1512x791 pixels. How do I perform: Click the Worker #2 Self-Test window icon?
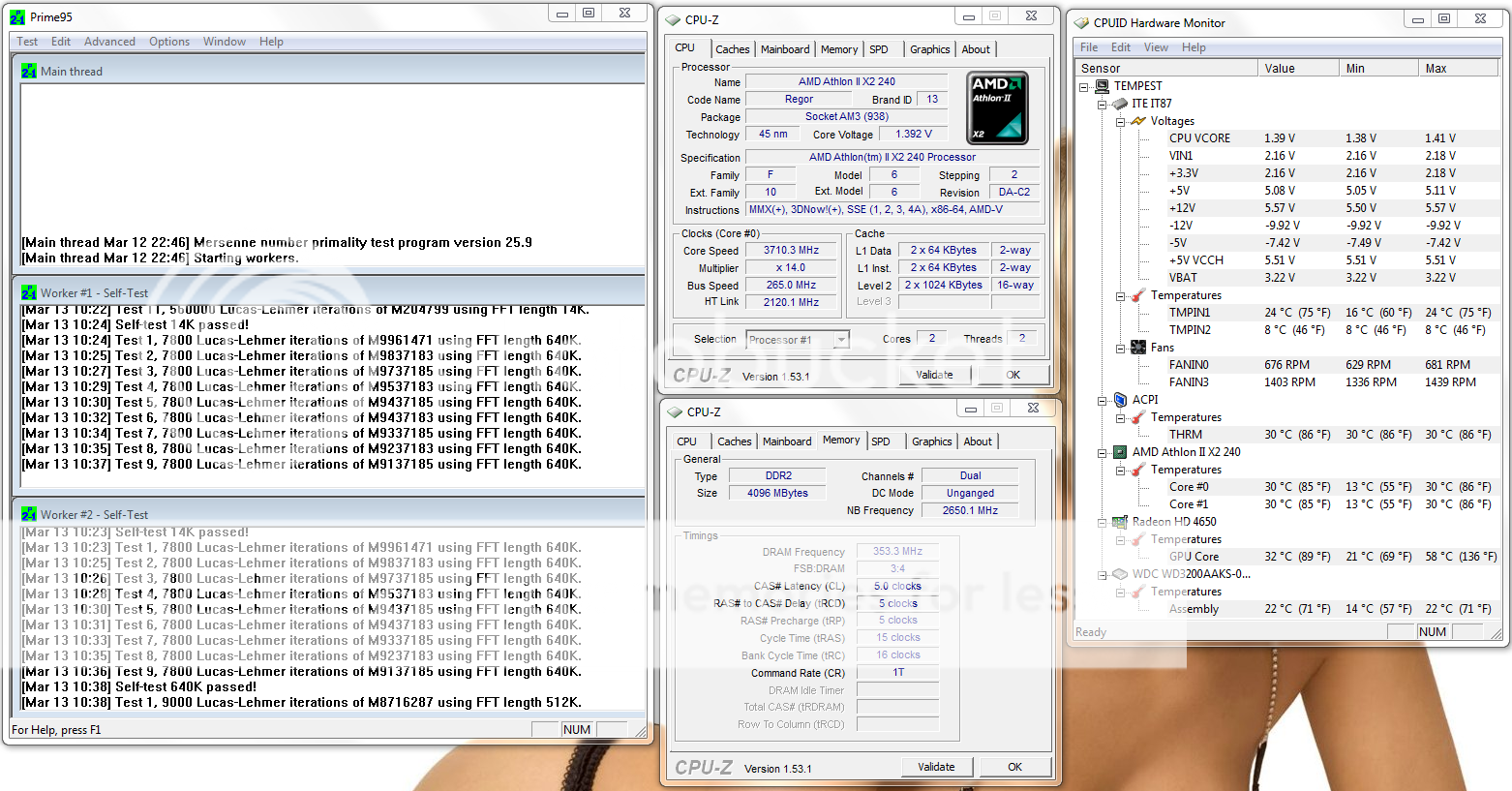(29, 514)
